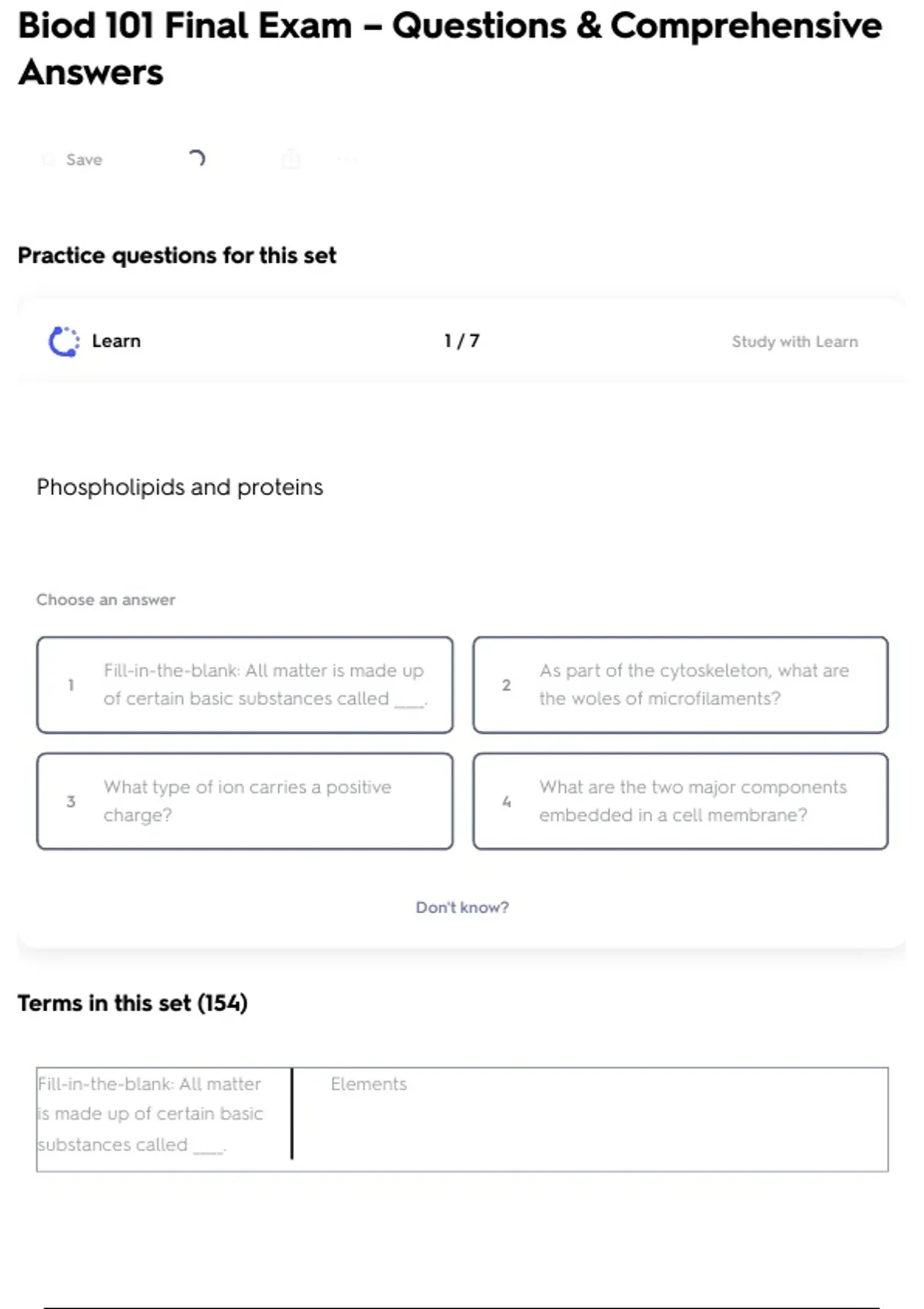Click the Learn mode circular icon
The image size is (924, 1309).
click(x=64, y=341)
